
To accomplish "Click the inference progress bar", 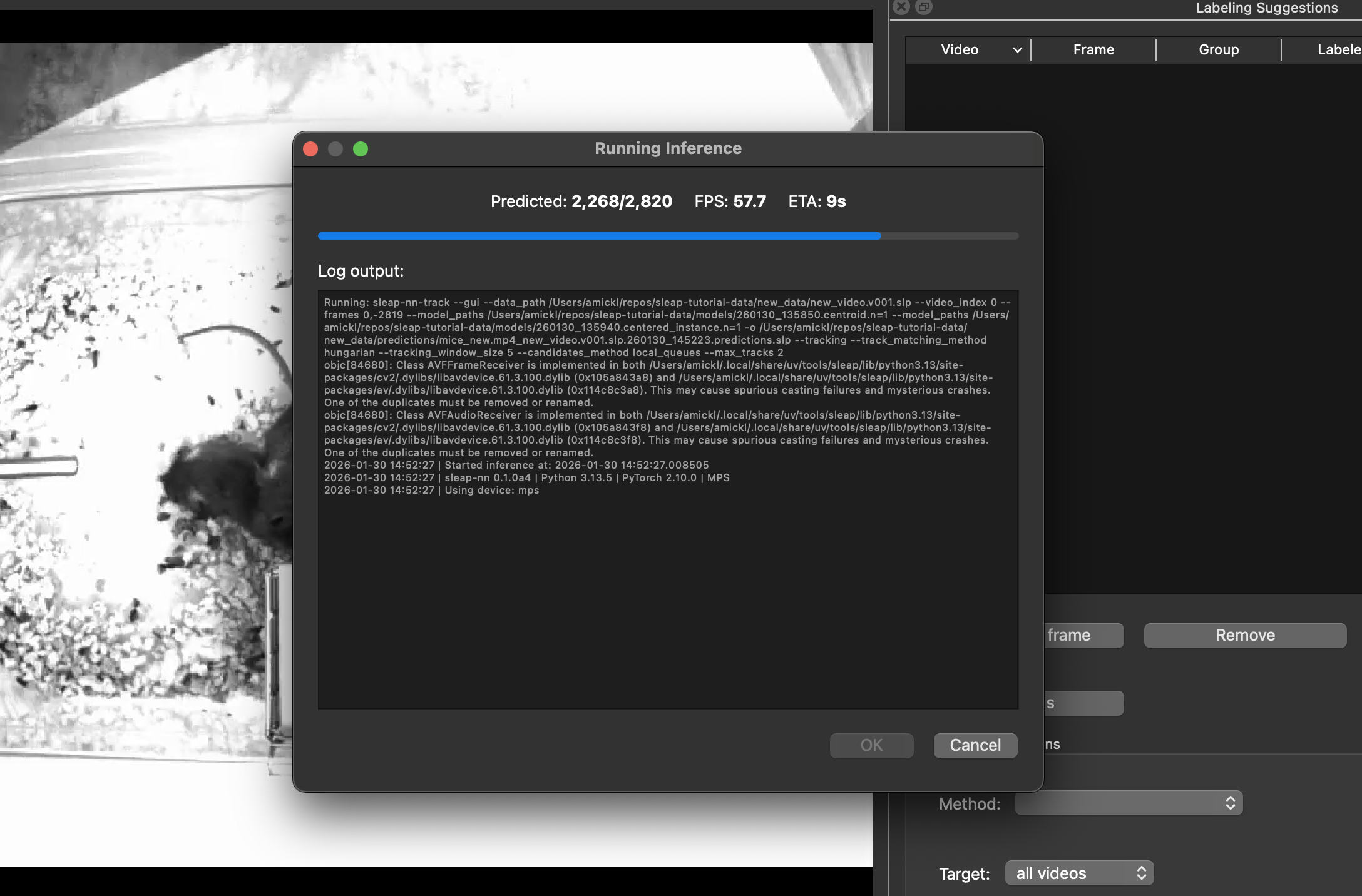I will click(668, 236).
